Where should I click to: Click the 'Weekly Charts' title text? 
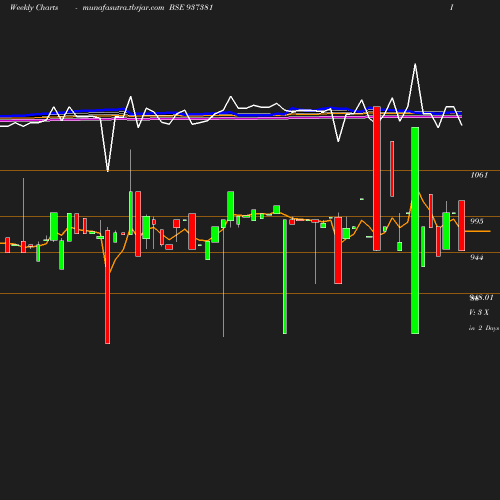34,8
